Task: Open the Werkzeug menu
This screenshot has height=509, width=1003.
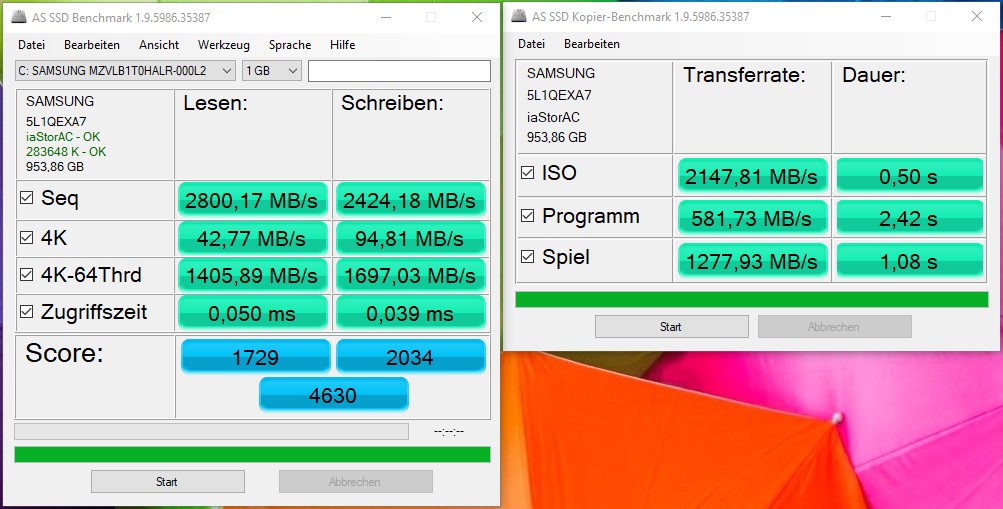Action: tap(223, 45)
